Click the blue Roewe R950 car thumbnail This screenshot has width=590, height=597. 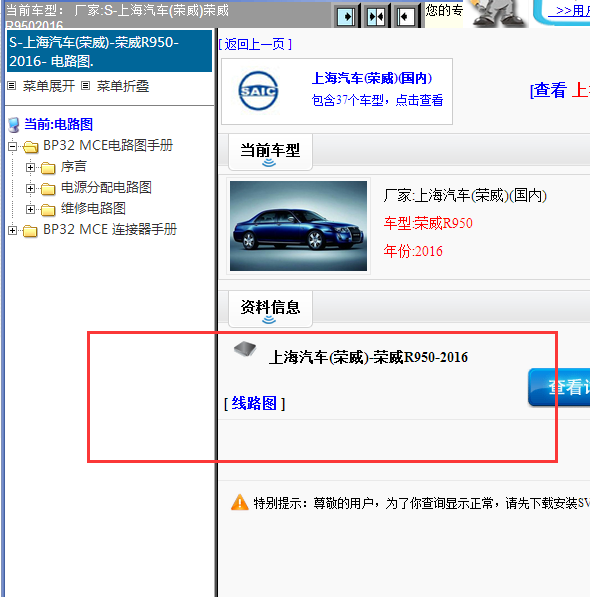(298, 226)
